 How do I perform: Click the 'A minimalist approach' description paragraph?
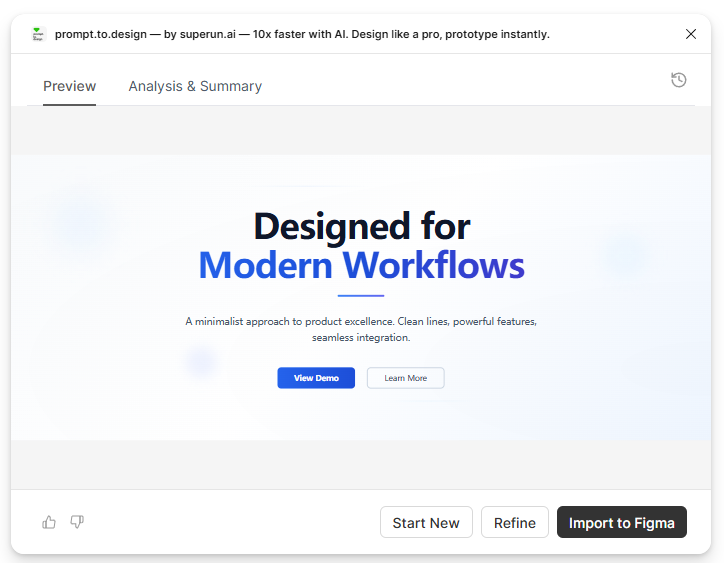tap(361, 329)
